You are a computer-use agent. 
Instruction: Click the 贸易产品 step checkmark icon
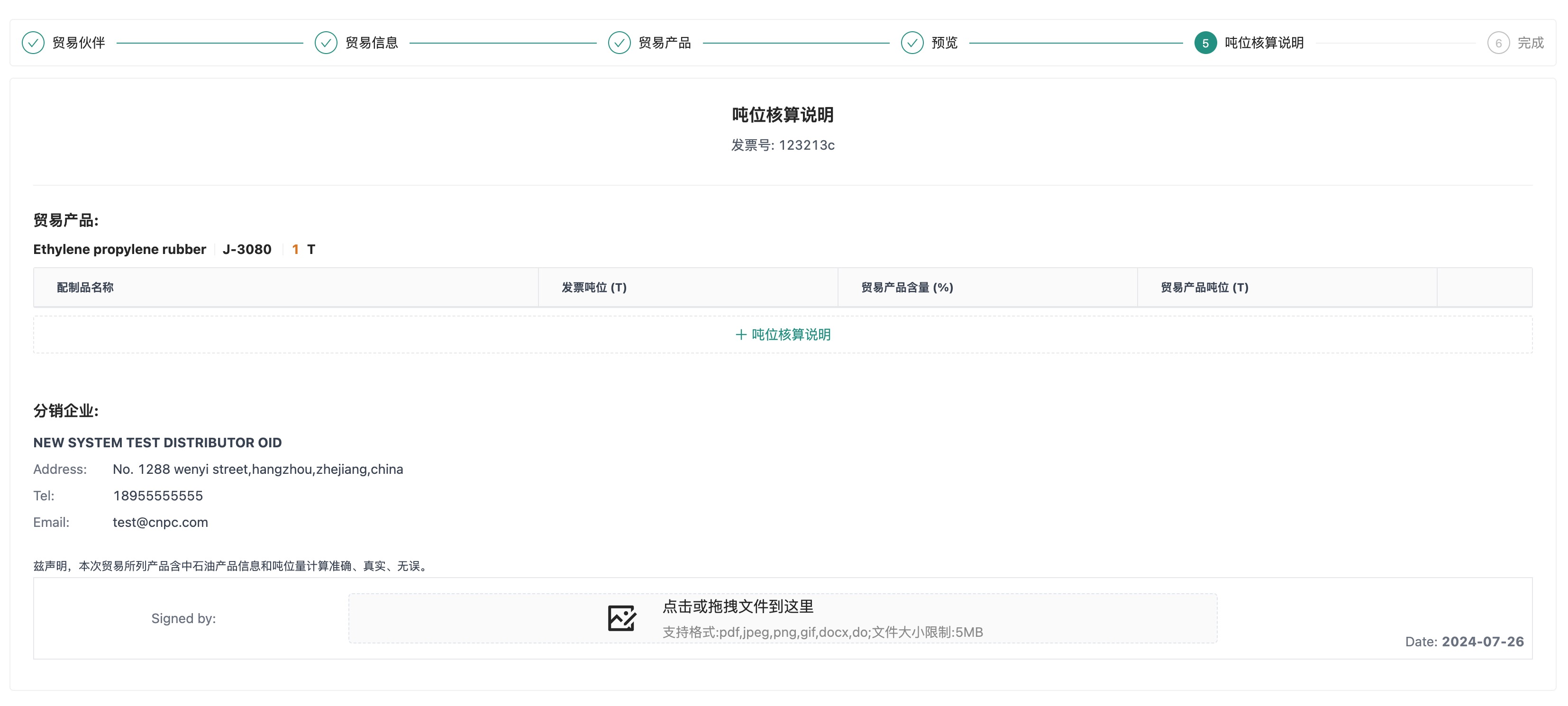619,43
